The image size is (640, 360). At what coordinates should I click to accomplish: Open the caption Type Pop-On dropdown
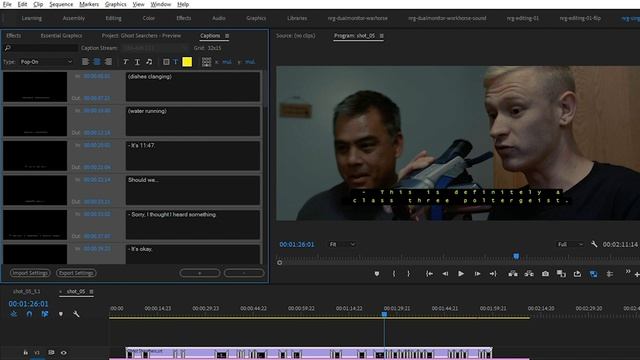pos(46,62)
